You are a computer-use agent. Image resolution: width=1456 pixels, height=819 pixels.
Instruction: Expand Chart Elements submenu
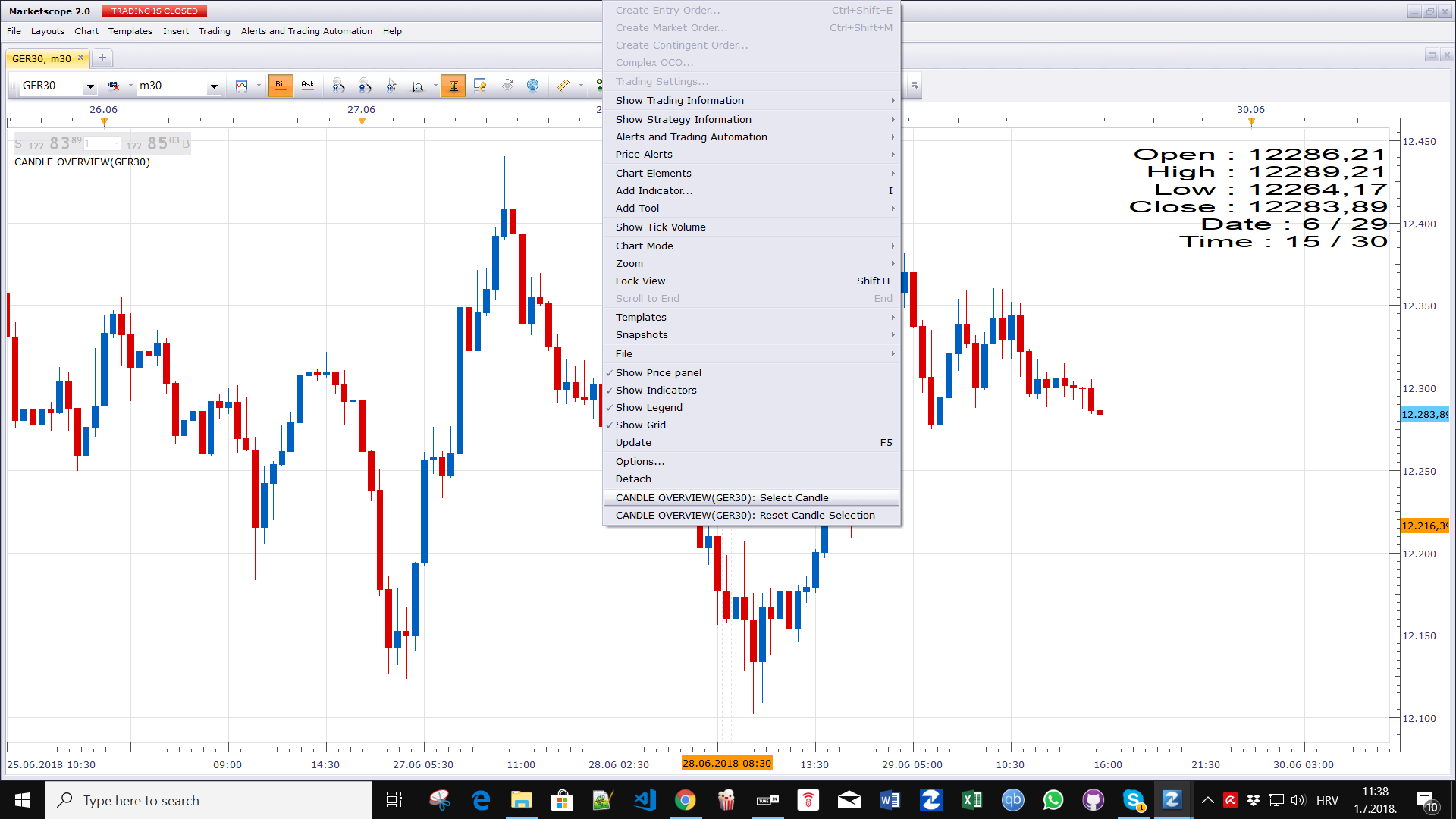click(751, 173)
